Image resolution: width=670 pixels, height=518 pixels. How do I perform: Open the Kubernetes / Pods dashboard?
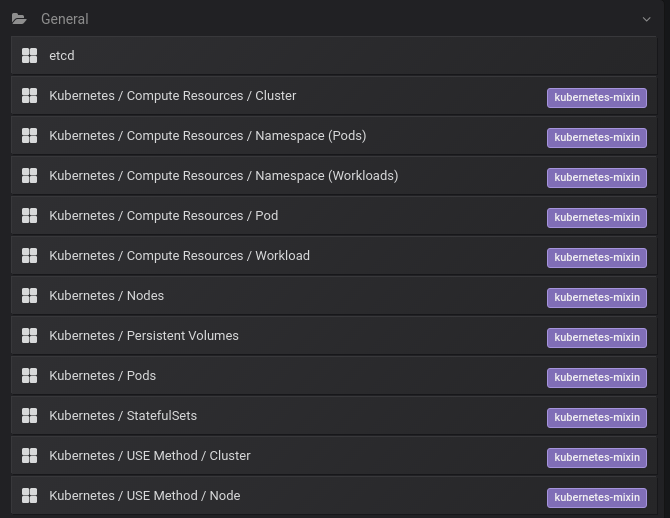pos(102,376)
